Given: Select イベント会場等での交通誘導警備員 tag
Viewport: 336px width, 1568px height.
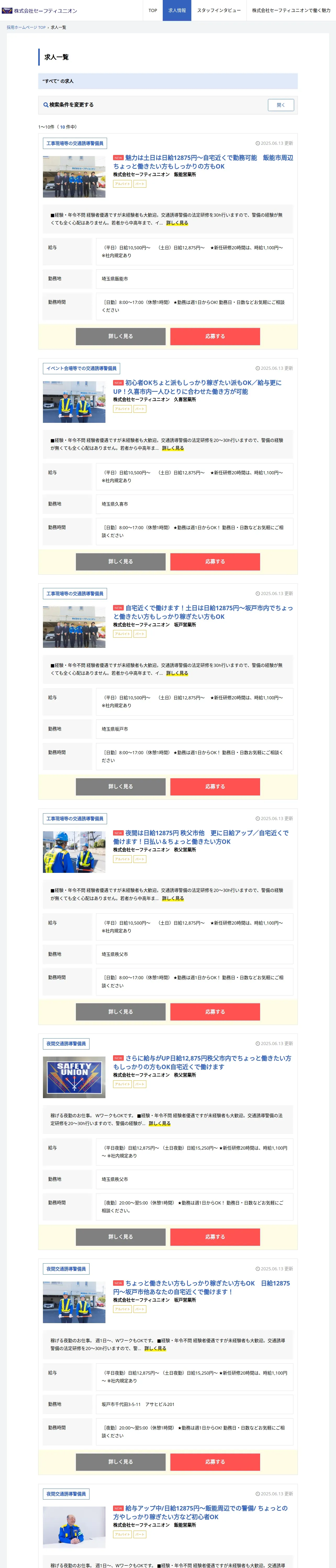Looking at the screenshot, I should pyautogui.click(x=81, y=368).
